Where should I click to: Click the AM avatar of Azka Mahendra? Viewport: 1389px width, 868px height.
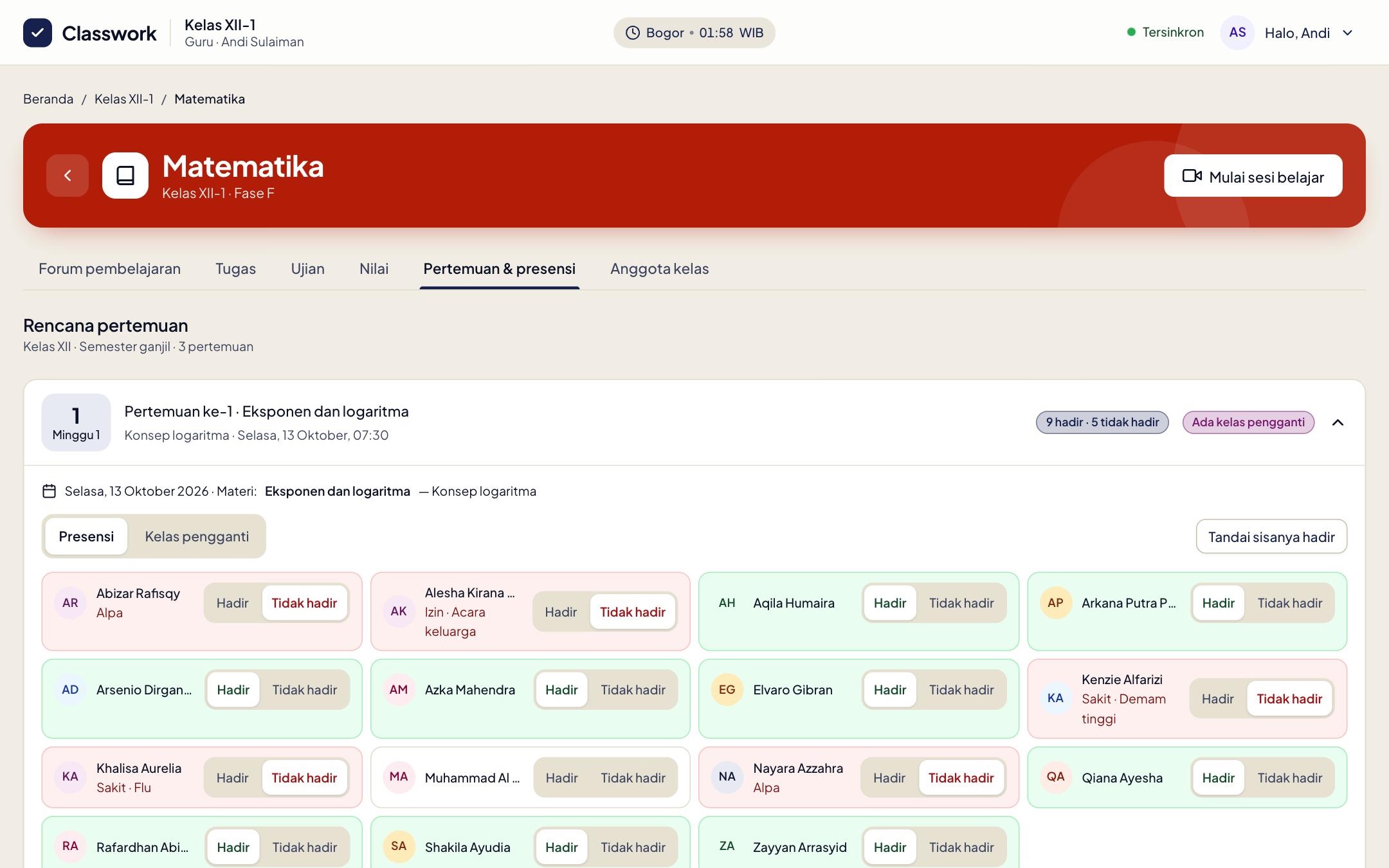399,690
